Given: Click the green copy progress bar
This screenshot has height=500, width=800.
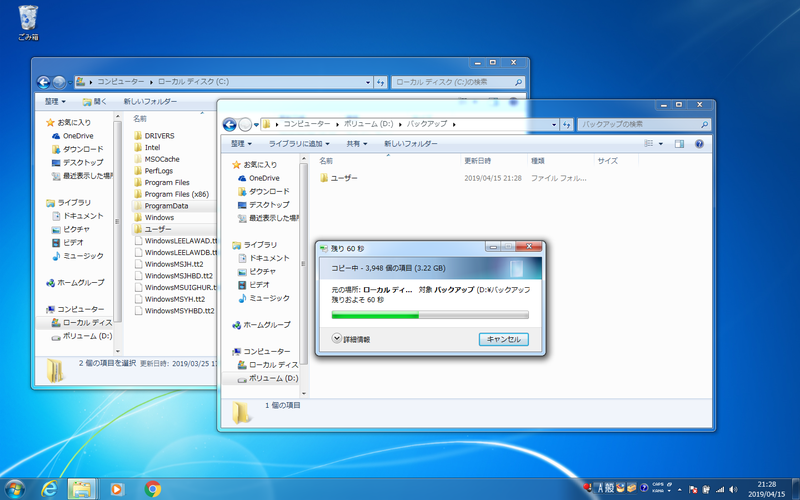Looking at the screenshot, I should [430, 315].
